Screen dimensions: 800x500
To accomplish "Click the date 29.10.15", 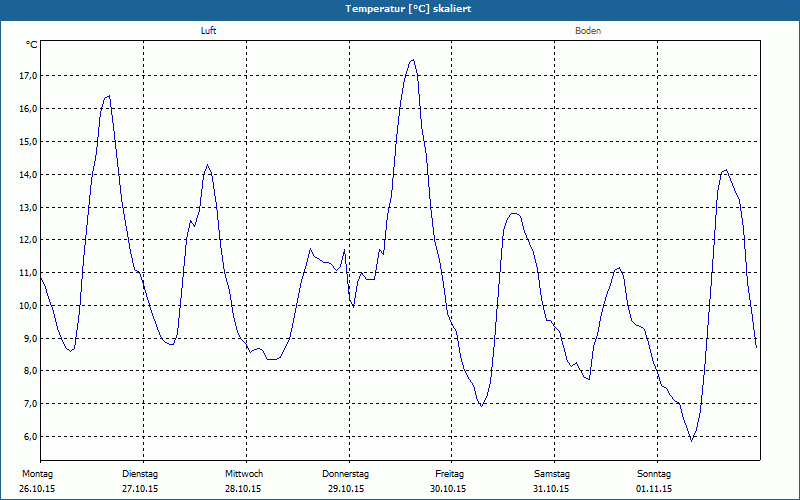I will click(346, 489).
